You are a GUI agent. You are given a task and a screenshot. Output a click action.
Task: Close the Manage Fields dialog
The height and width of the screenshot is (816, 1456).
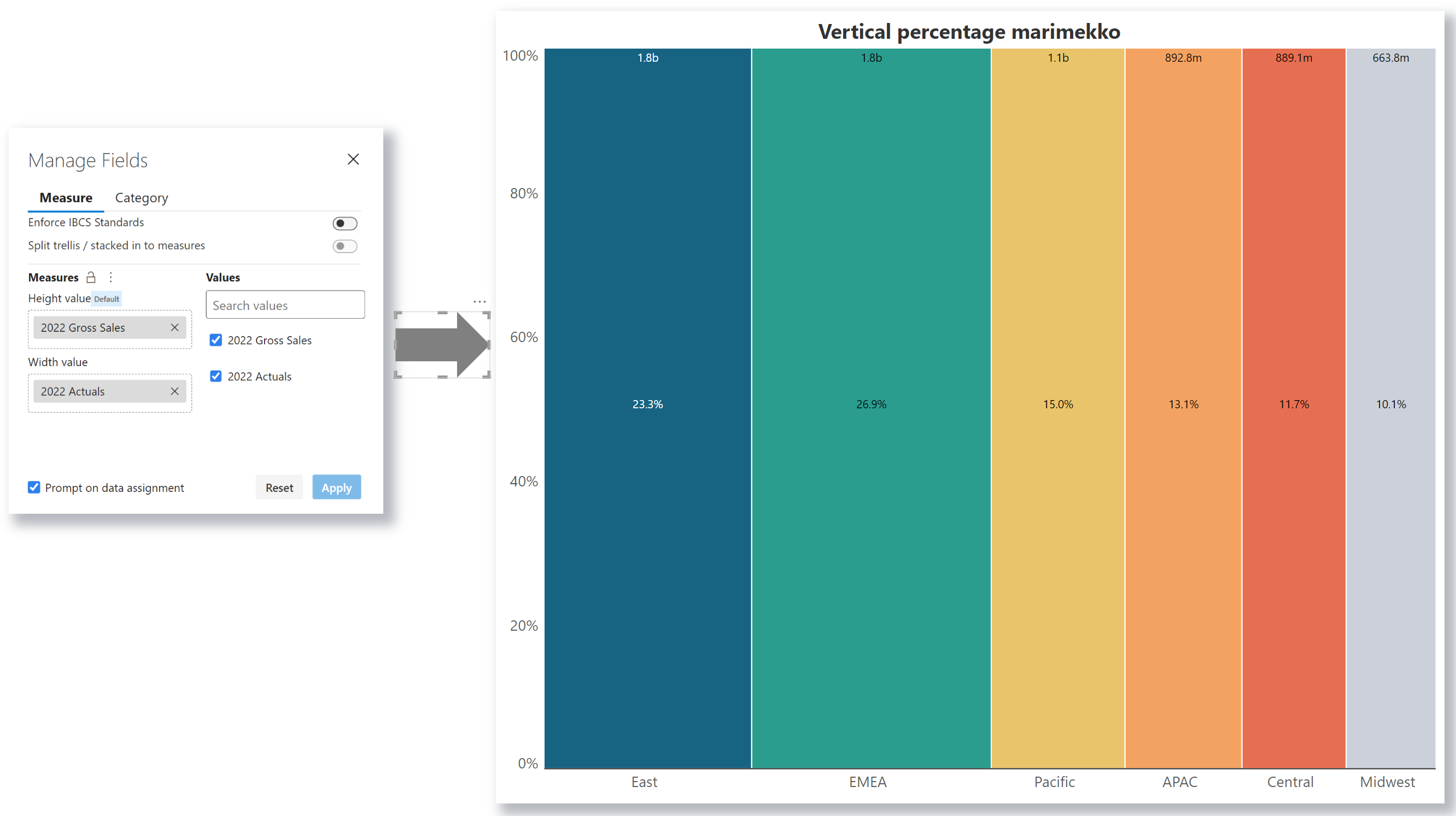coord(353,160)
